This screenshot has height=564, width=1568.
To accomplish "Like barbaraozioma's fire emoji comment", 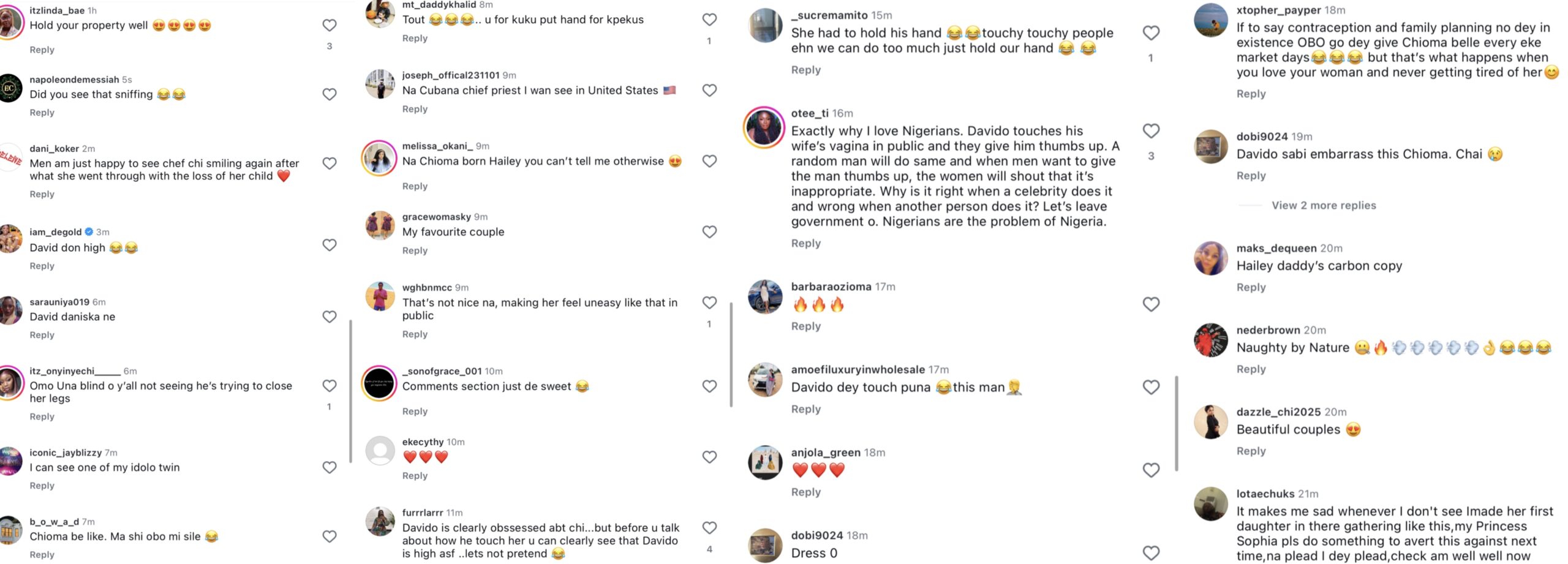I will click(x=1151, y=304).
